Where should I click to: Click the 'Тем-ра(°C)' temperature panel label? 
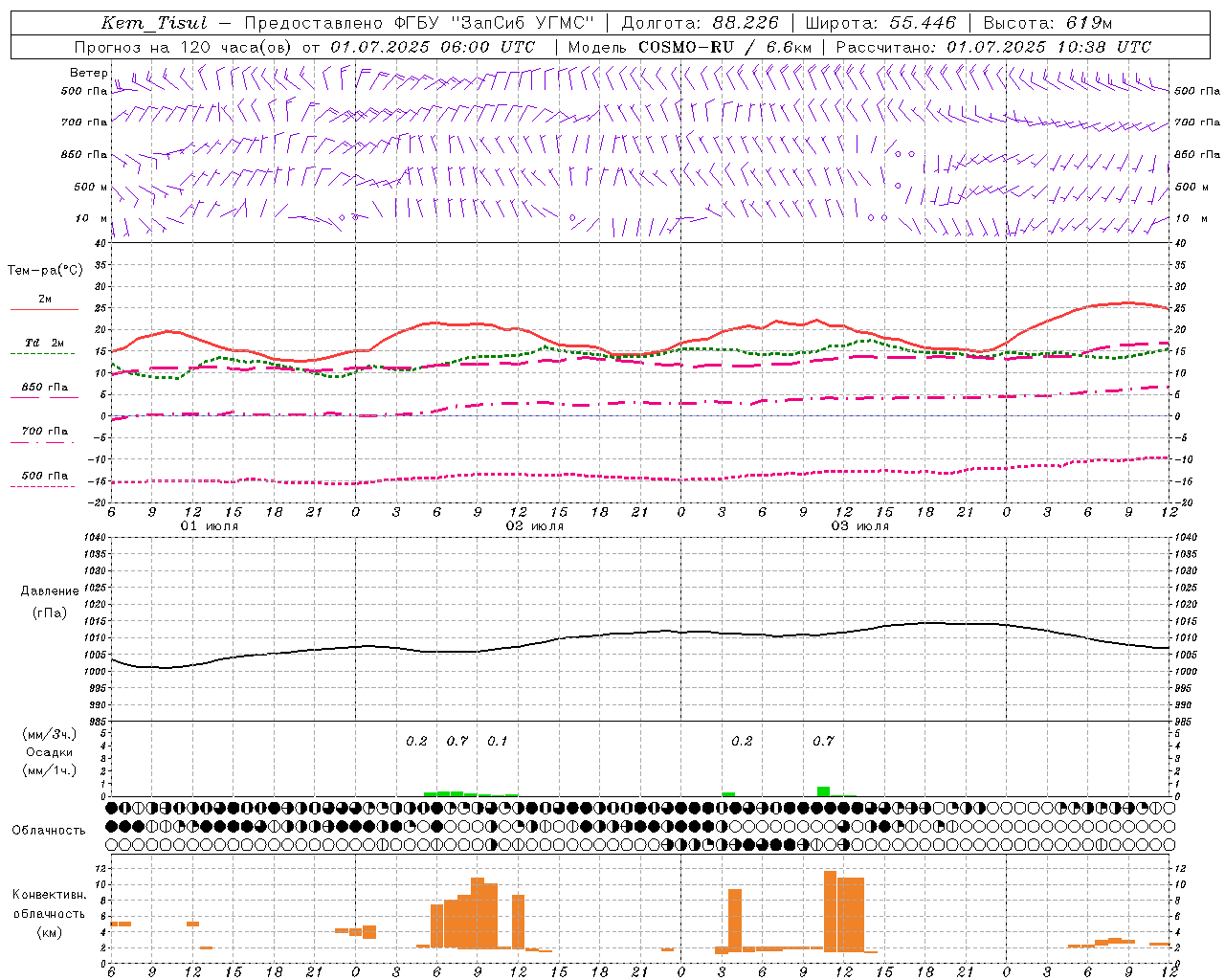[x=45, y=271]
